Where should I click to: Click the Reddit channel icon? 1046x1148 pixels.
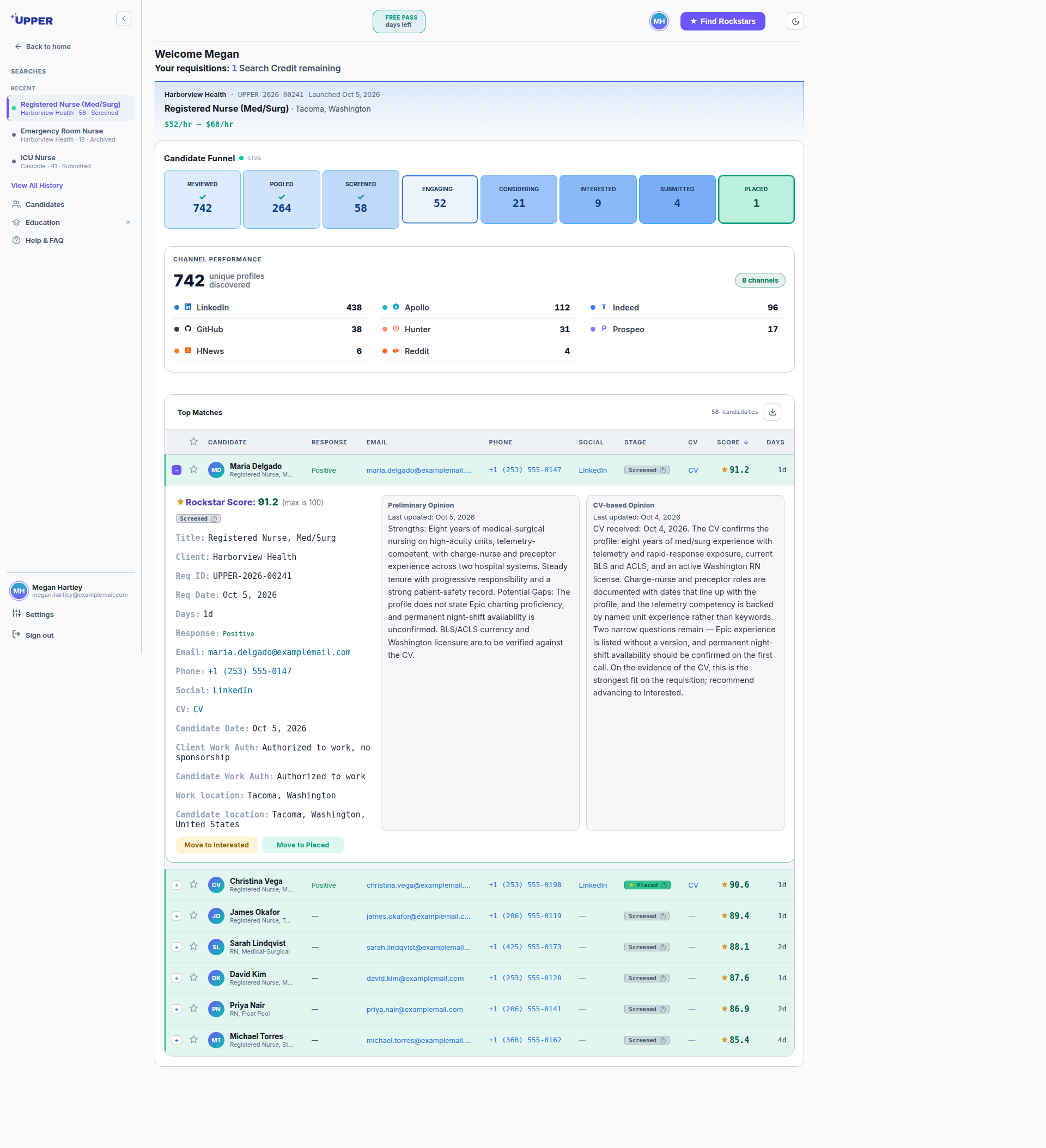(396, 351)
